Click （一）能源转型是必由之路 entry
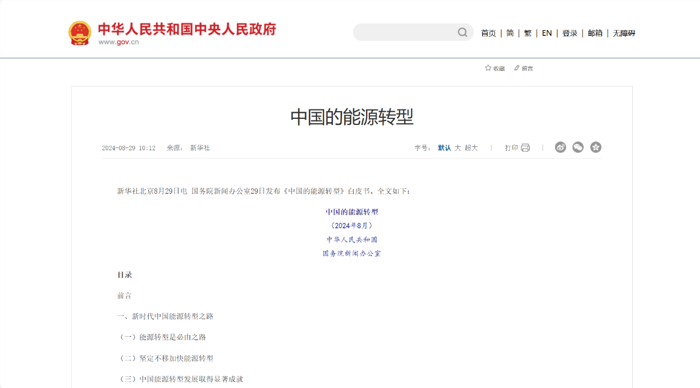Screen dimensions: 700x388 point(162,337)
